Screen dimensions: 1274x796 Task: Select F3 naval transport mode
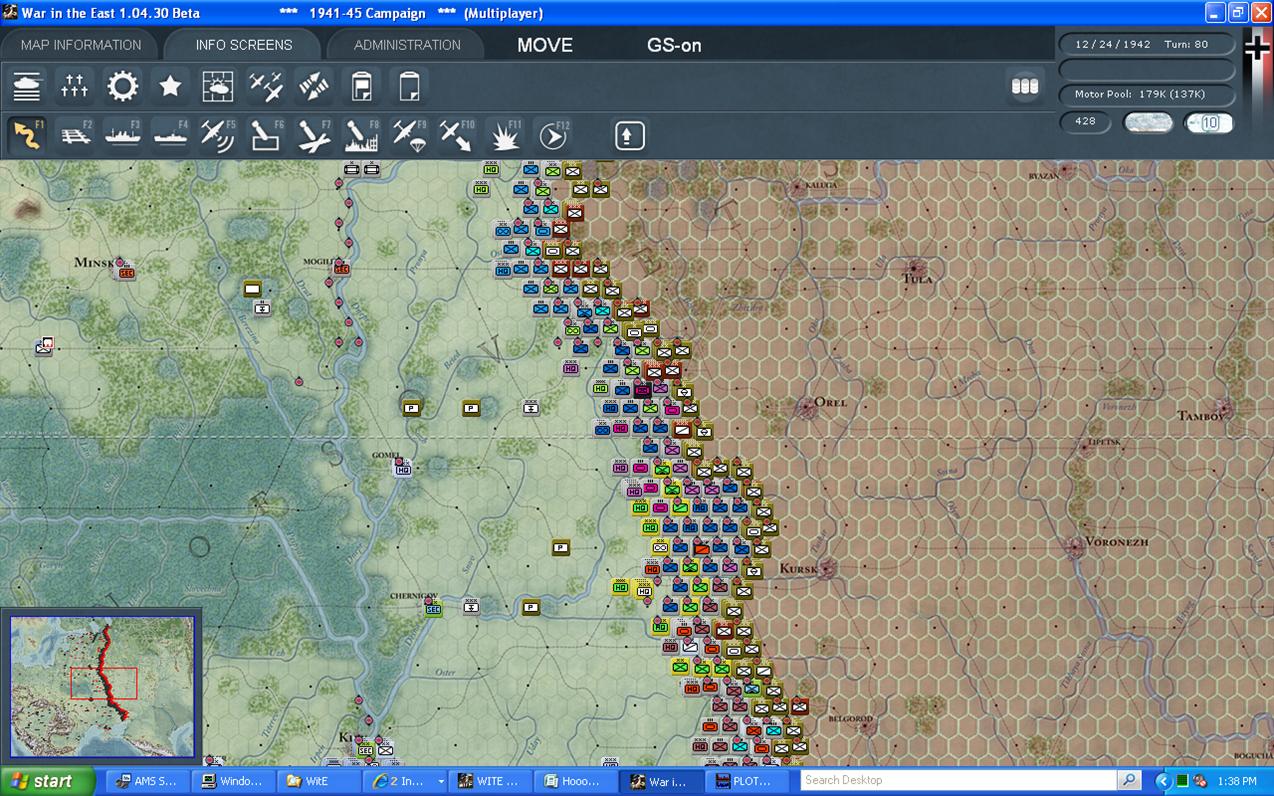tap(123, 135)
